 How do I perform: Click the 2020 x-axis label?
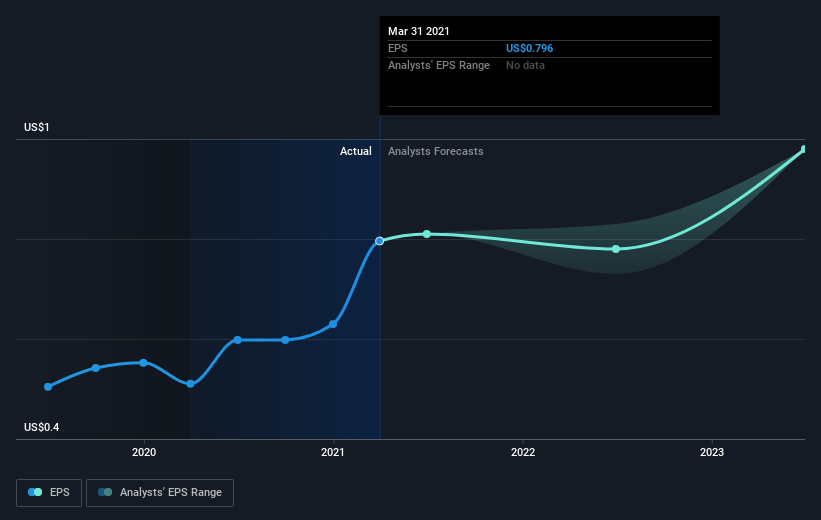pos(144,452)
